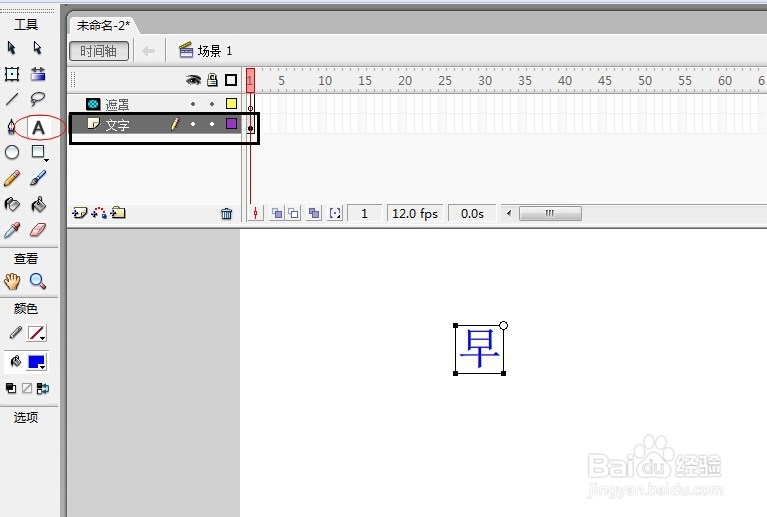This screenshot has width=767, height=517.
Task: Select the 遮罩 layer
Action: (x=117, y=104)
